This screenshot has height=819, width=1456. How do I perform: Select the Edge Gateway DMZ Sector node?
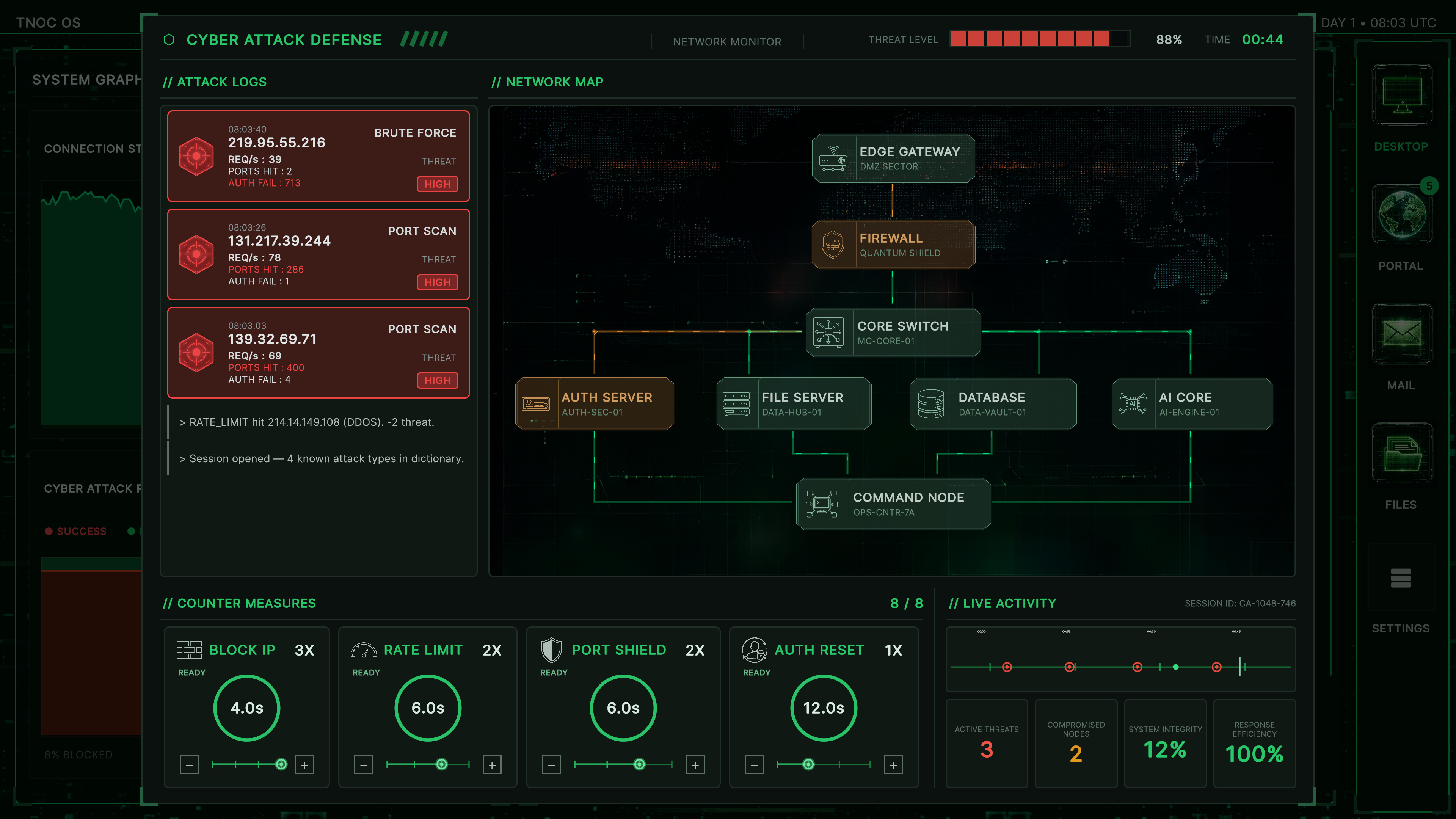coord(894,158)
